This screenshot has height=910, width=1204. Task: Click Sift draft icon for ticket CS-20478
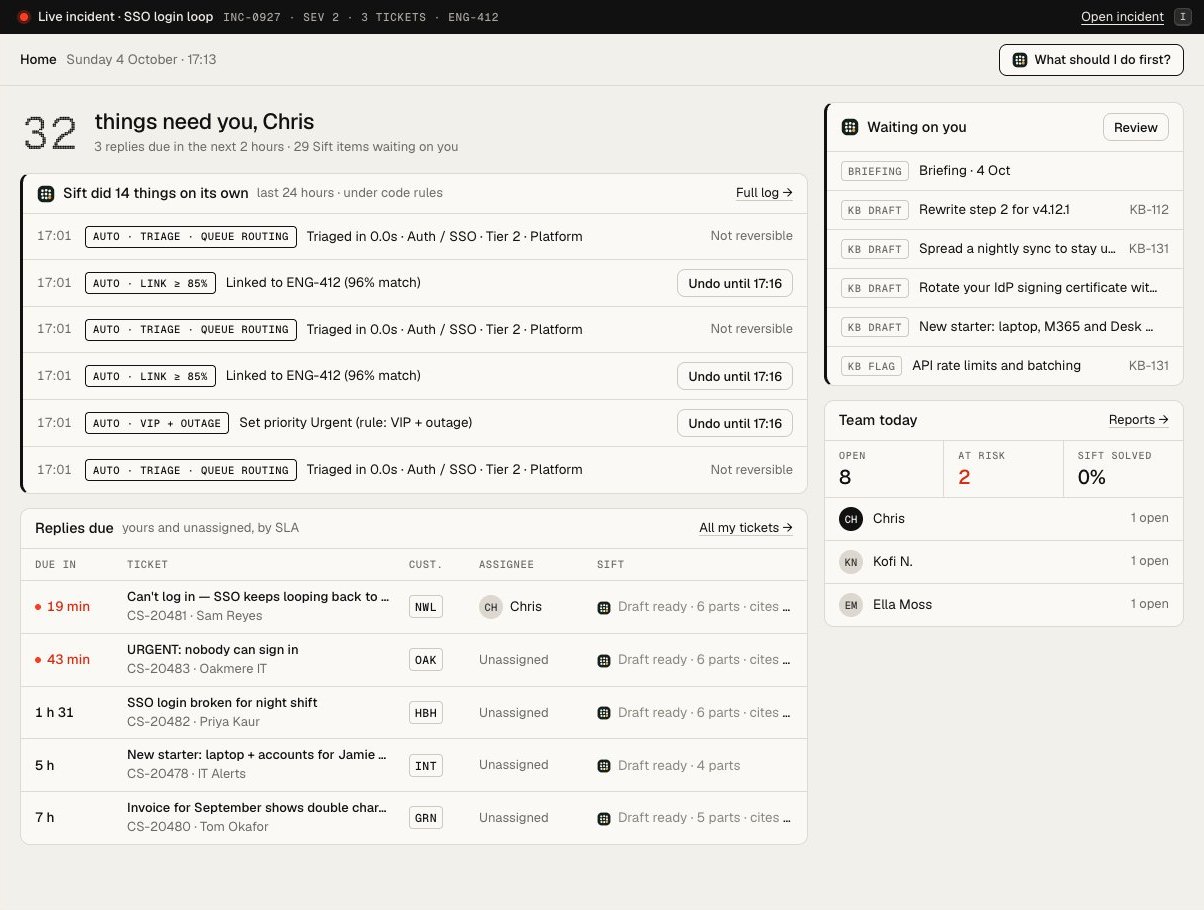604,765
